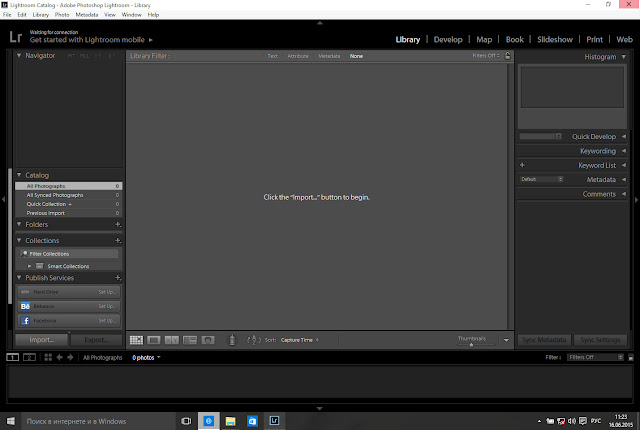Select the Painter spray can tool
Screen dimensions: 640x430
pos(232,340)
